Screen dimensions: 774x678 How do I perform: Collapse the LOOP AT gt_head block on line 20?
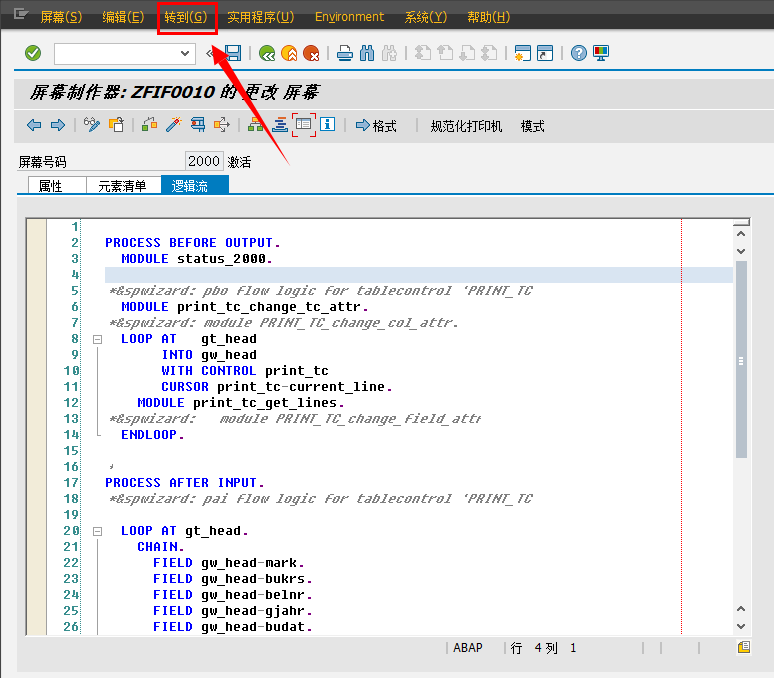98,531
